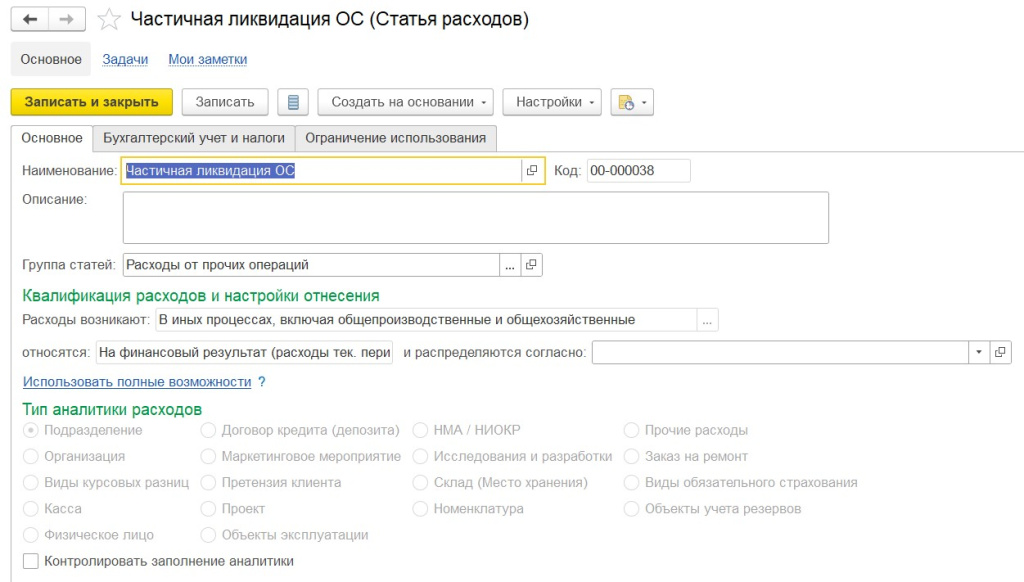The image size is (1024, 582).
Task: Select Маркетинговое мероприятие radio option
Action: [208, 457]
